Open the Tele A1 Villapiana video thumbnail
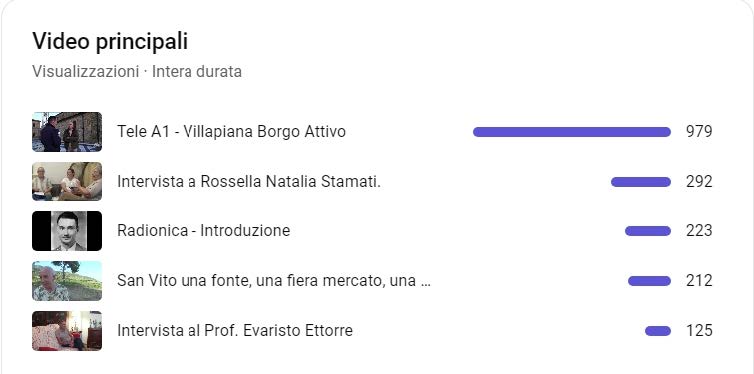The width and height of the screenshot is (754, 374). (67, 132)
